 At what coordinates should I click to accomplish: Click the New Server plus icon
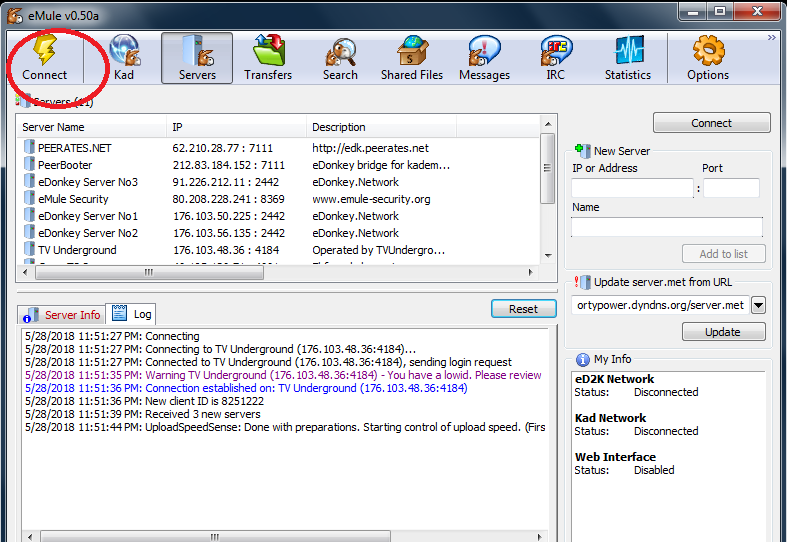click(583, 150)
